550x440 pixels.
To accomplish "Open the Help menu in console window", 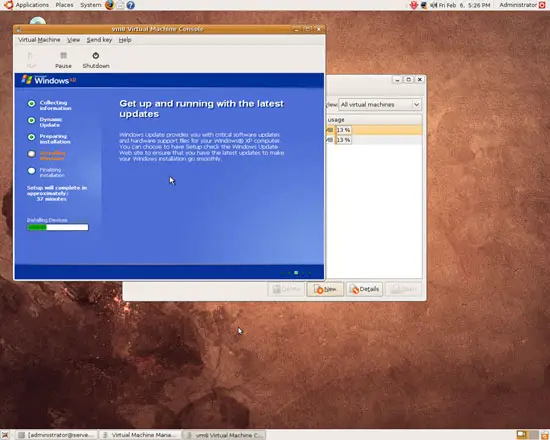I will [x=125, y=40].
